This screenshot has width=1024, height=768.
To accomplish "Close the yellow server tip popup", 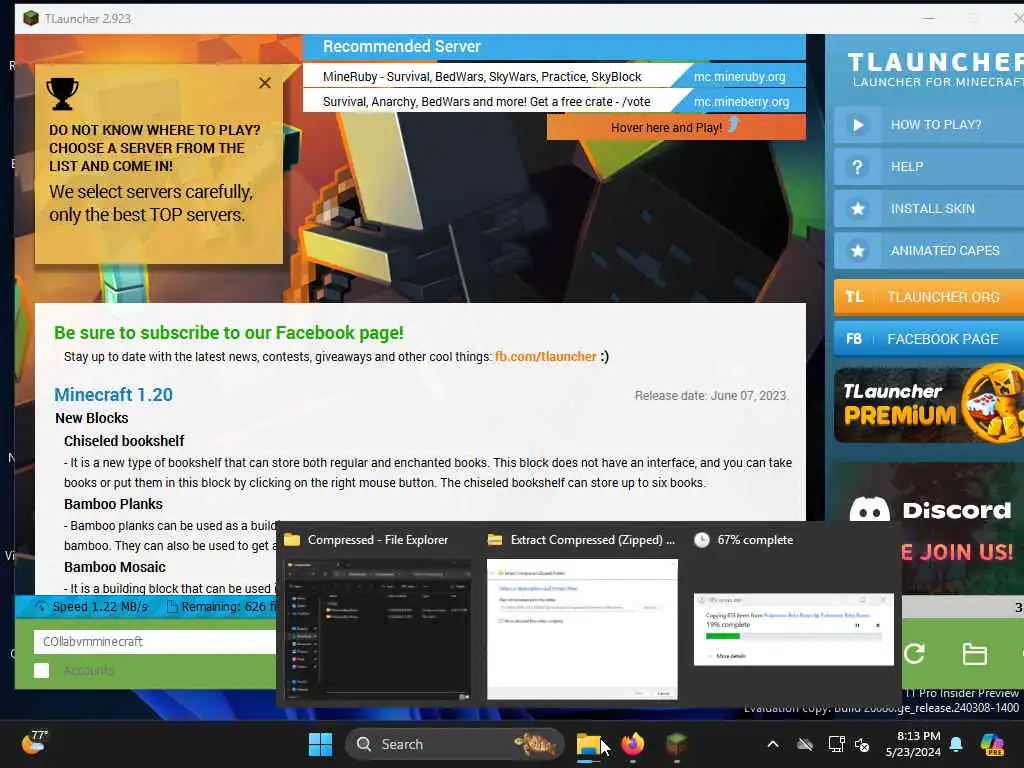I will (x=264, y=83).
